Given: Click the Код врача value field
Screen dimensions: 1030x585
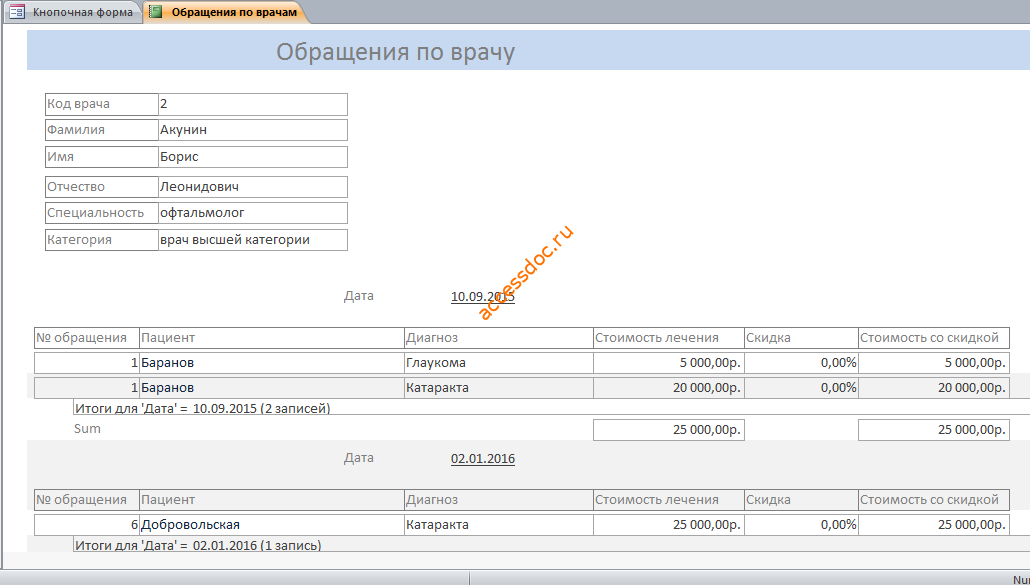Looking at the screenshot, I should point(253,104).
